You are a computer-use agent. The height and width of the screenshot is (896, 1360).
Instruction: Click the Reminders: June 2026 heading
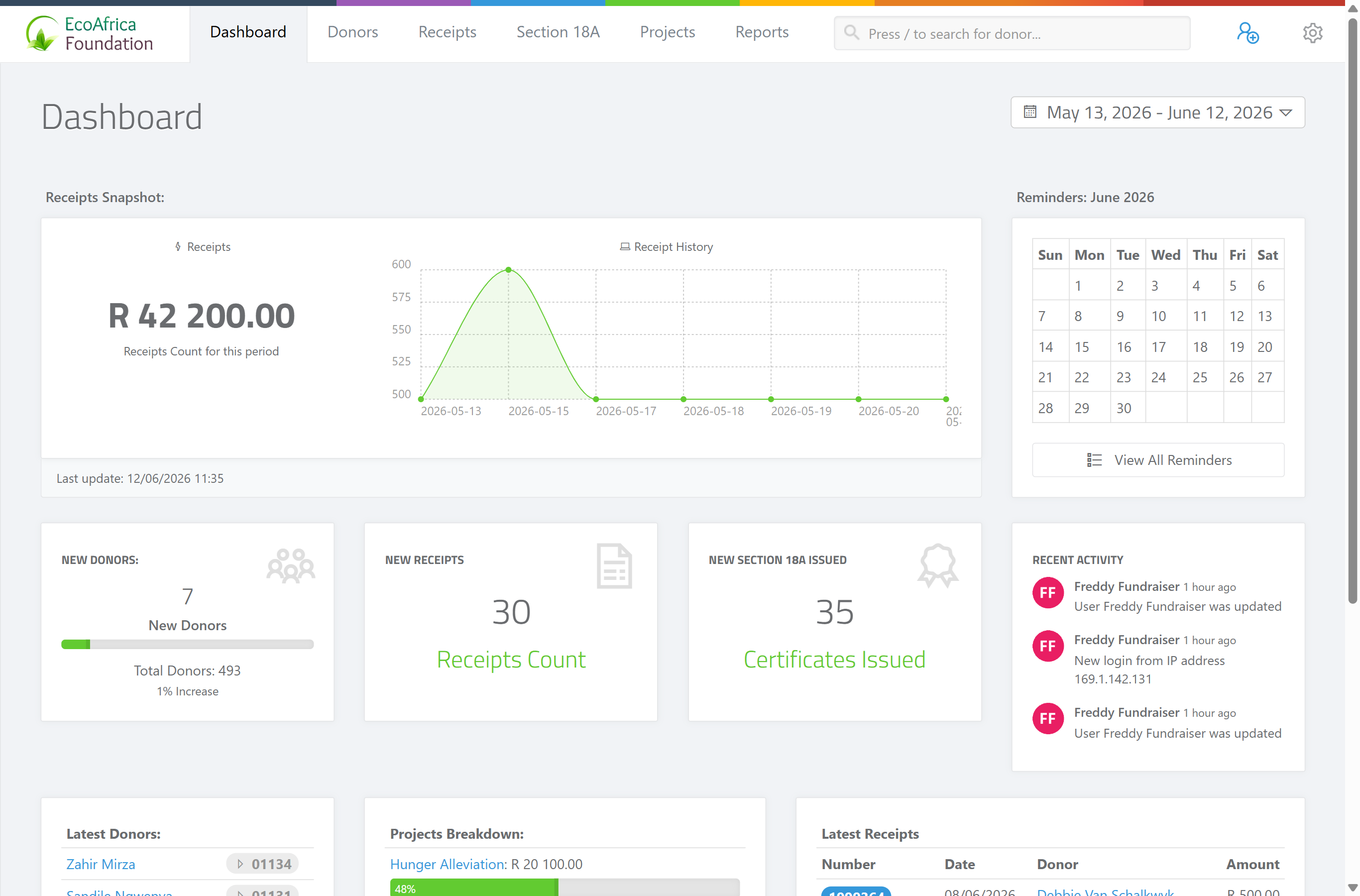coord(1085,197)
